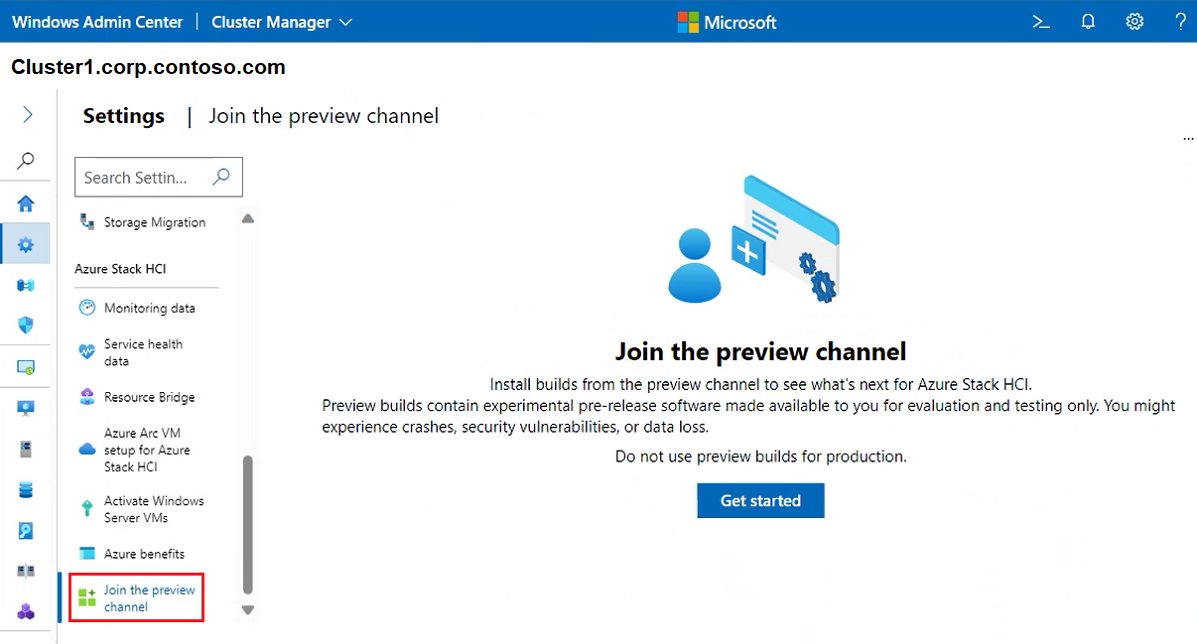The height and width of the screenshot is (644, 1197).
Task: Open the SDN gateway sidebar icon
Action: pyautogui.click(x=26, y=571)
